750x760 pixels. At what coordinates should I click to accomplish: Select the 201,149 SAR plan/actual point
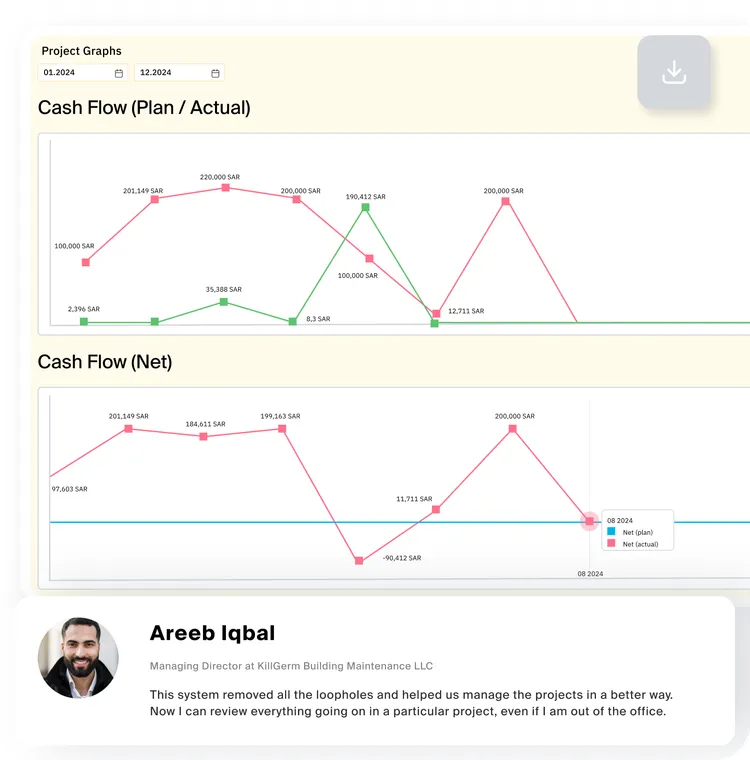pos(155,199)
